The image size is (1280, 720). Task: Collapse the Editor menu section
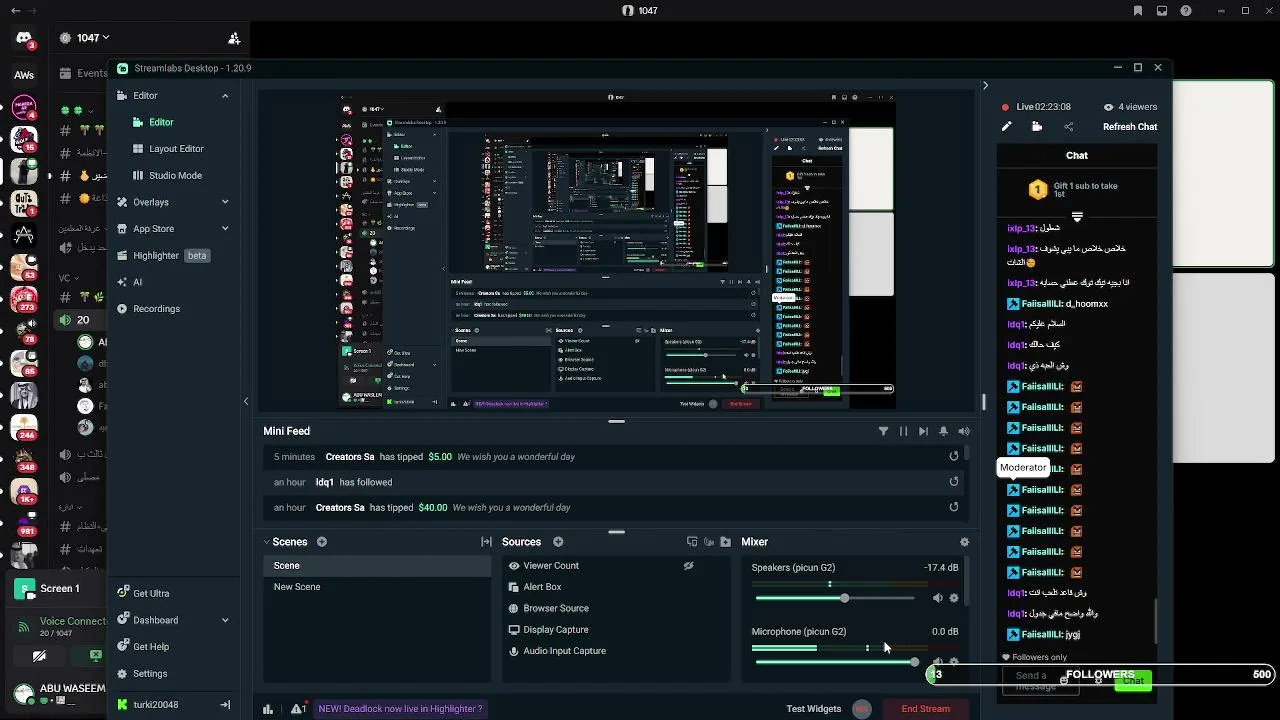pyautogui.click(x=225, y=96)
